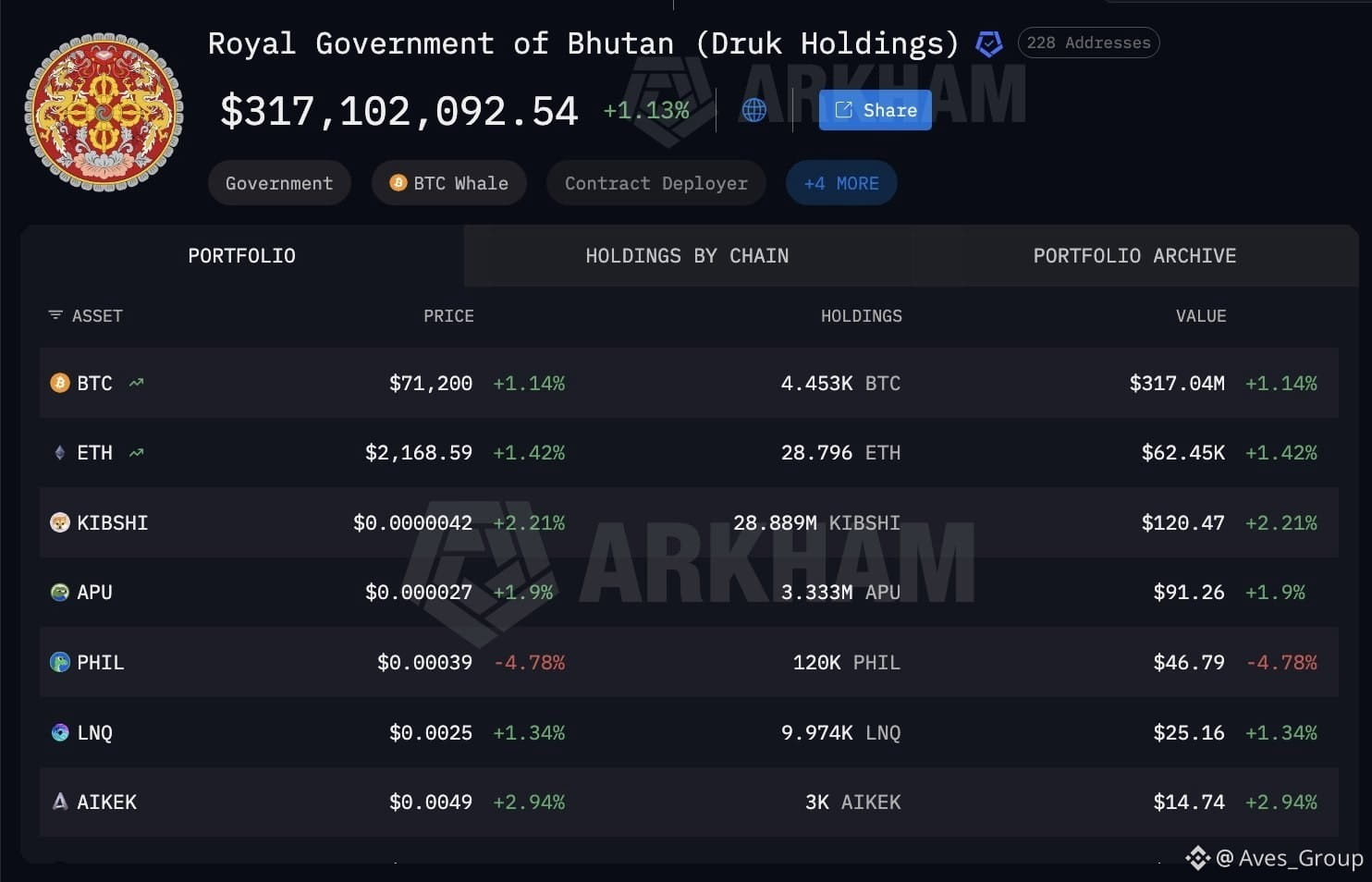The height and width of the screenshot is (882, 1372).
Task: Click the $14.74 AIKEK value
Action: coord(1189,802)
